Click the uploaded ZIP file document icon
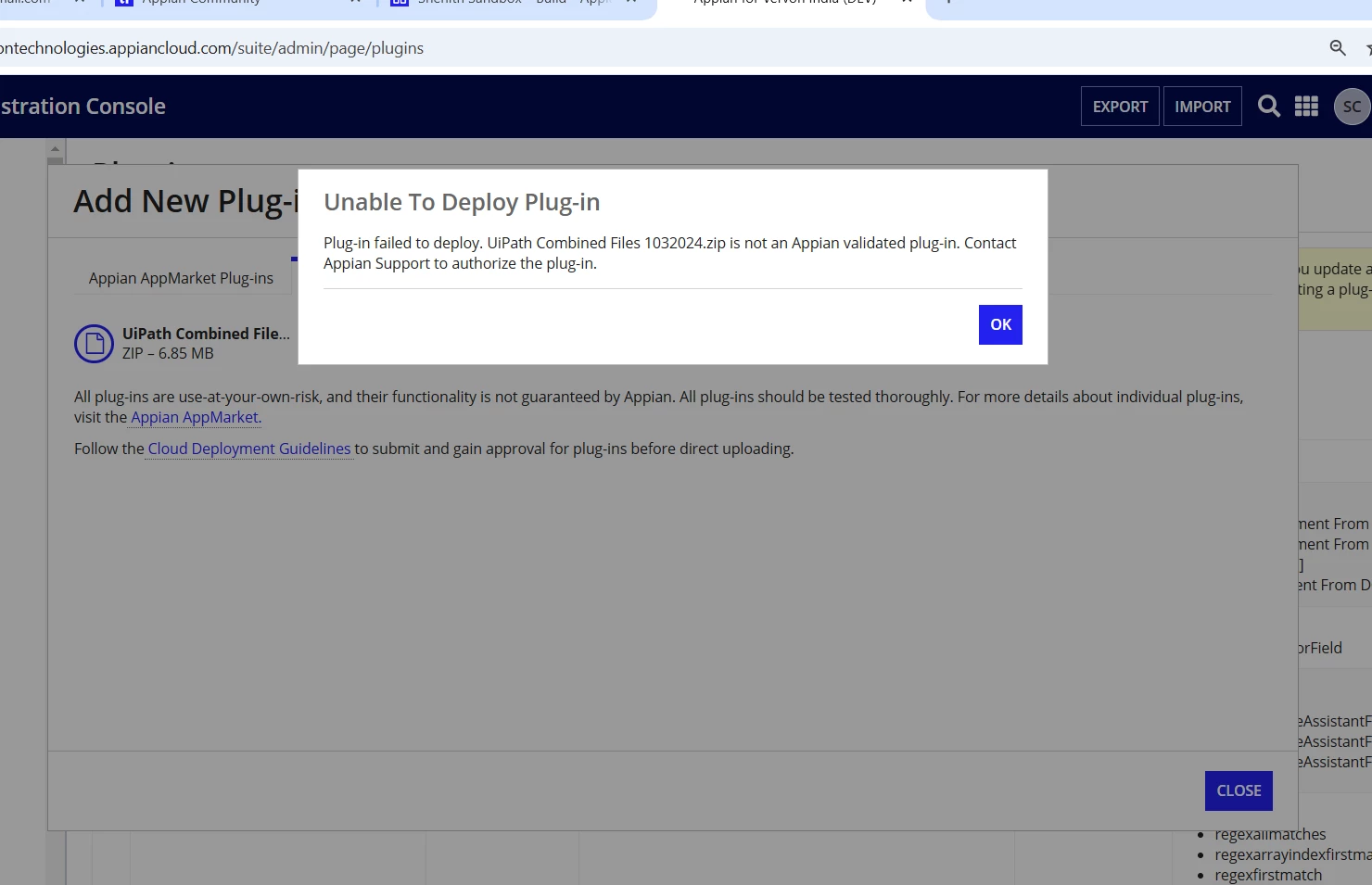Viewport: 1372px width, 885px height. tap(94, 344)
